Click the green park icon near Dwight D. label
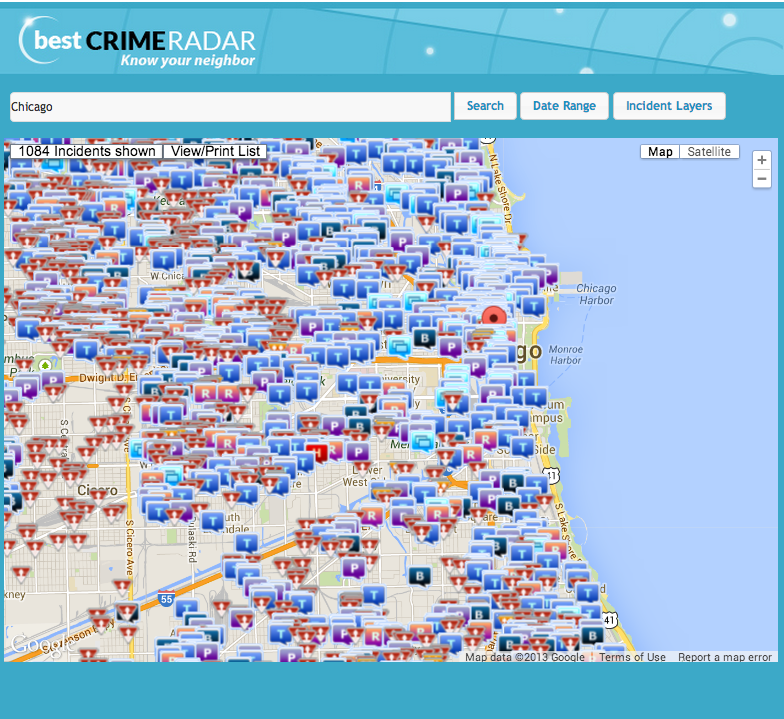This screenshot has height=719, width=784. (x=45, y=366)
